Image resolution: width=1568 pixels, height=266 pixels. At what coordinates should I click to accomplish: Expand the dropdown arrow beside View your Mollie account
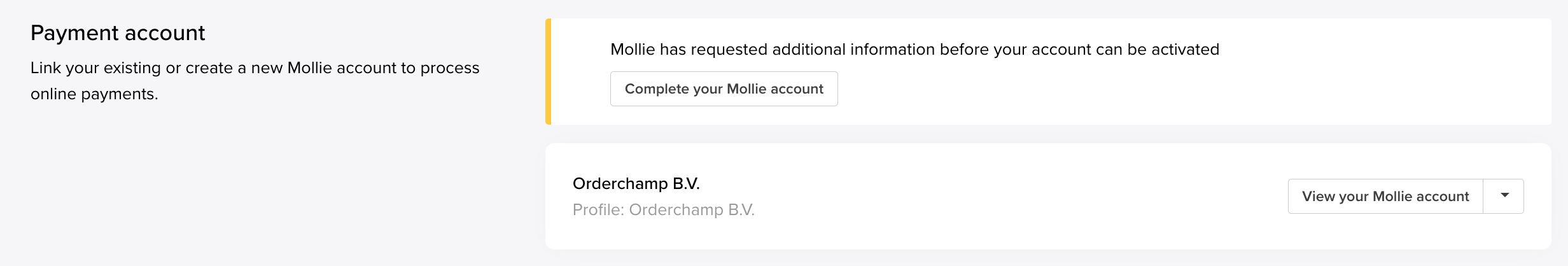1504,196
